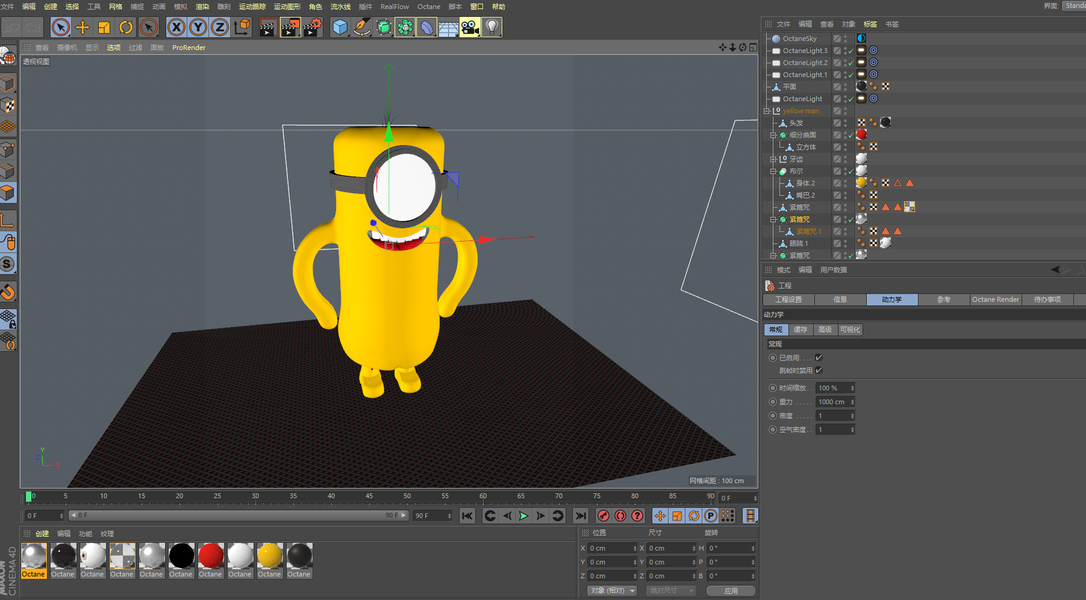Select the Rotate tool in the top toolbar
1086x600 pixels.
click(125, 28)
